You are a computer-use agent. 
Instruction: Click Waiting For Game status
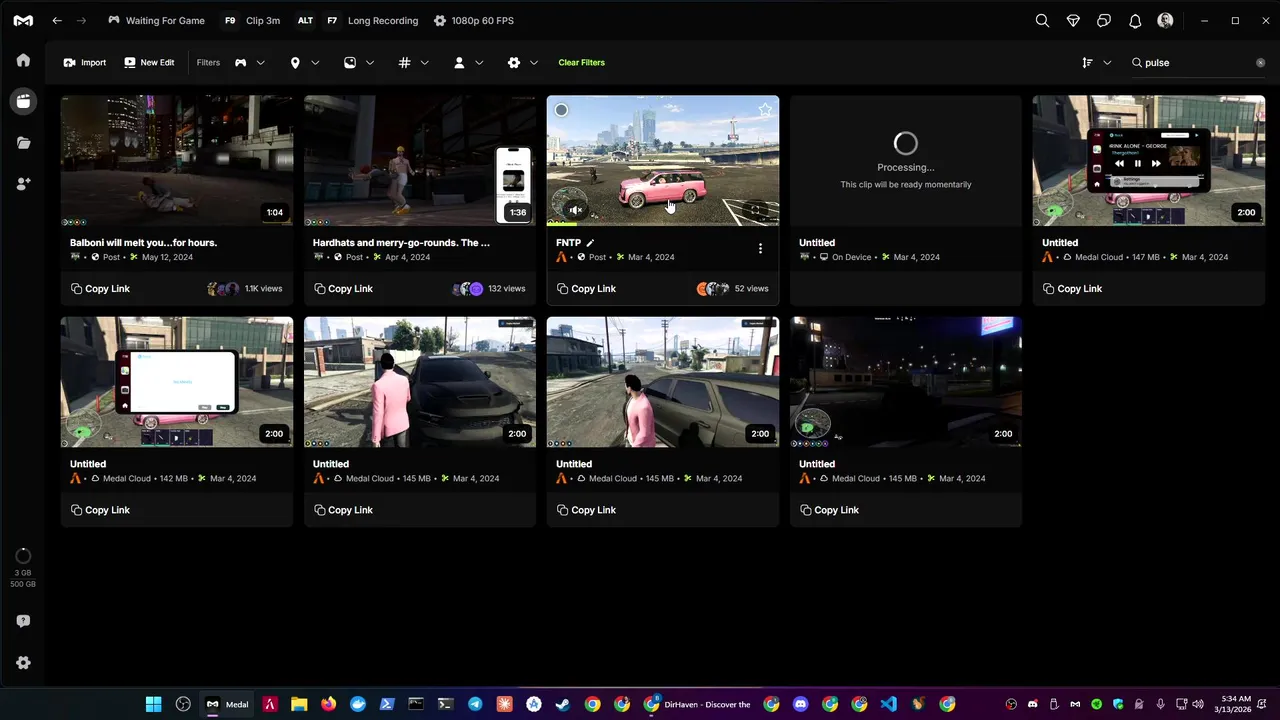pos(156,20)
